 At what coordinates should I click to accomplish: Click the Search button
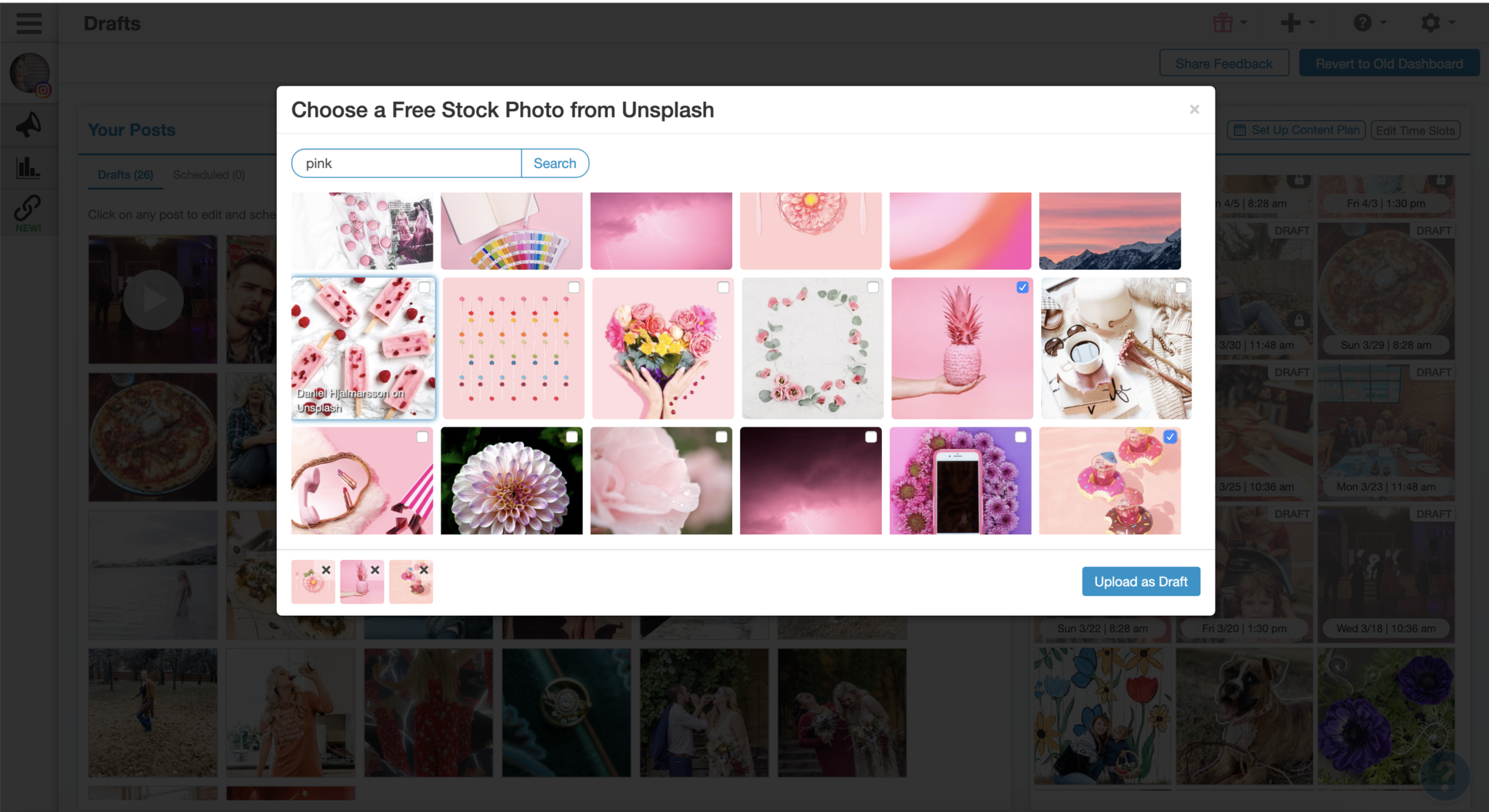click(555, 164)
